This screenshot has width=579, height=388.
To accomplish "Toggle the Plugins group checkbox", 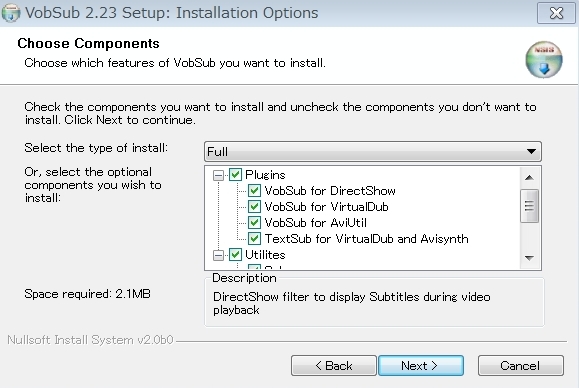I will [235, 174].
